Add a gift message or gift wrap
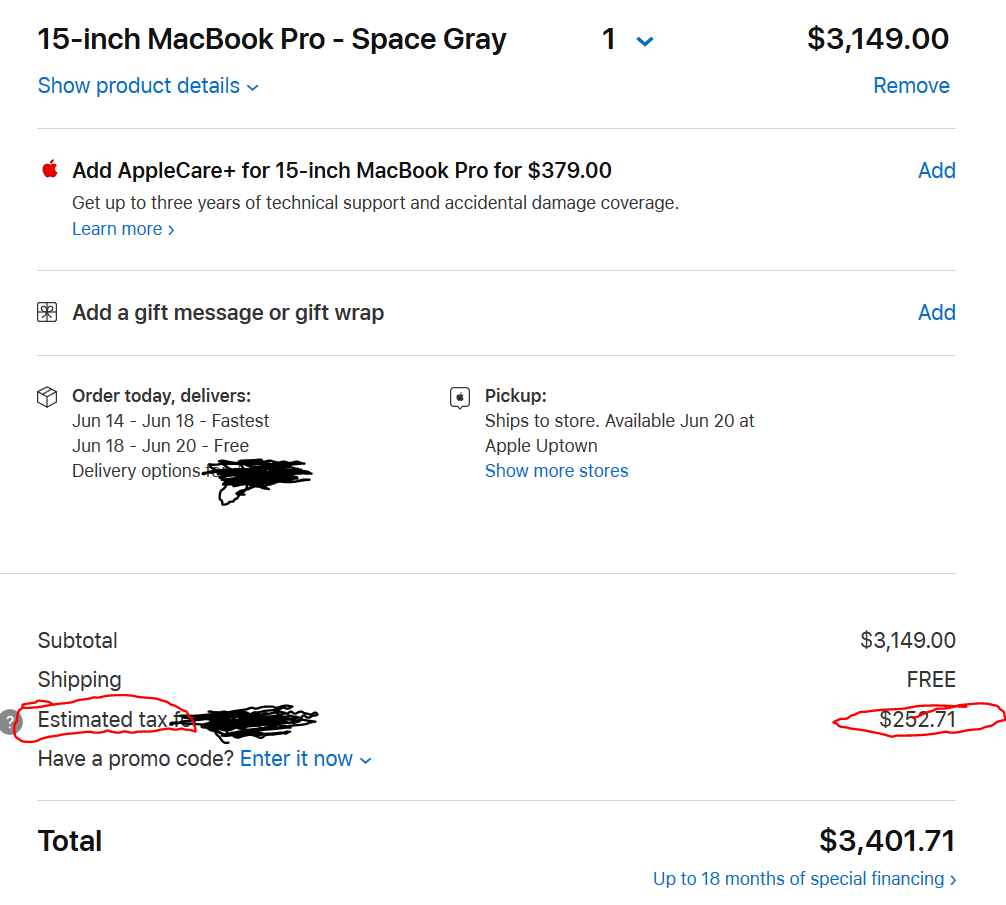The height and width of the screenshot is (905, 1006). click(x=936, y=313)
